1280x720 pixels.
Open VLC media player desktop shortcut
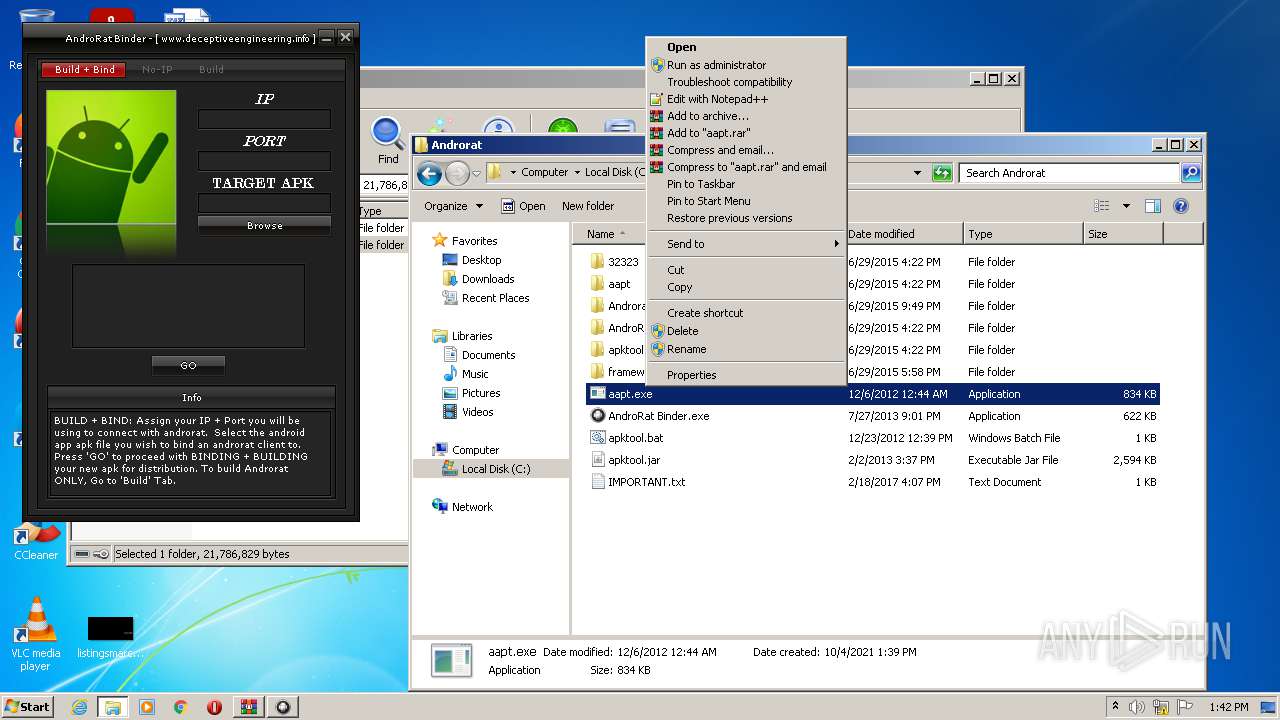point(36,633)
